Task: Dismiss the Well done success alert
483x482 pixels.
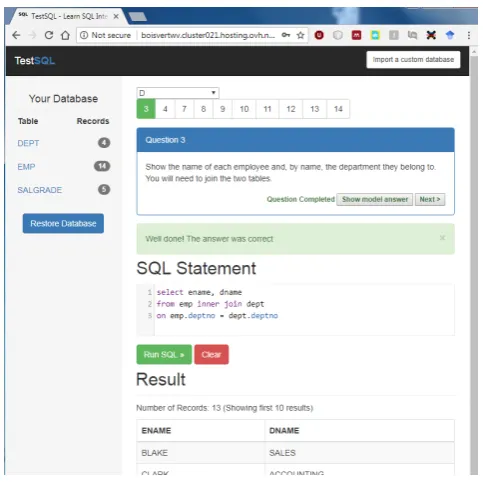Action: pos(442,238)
